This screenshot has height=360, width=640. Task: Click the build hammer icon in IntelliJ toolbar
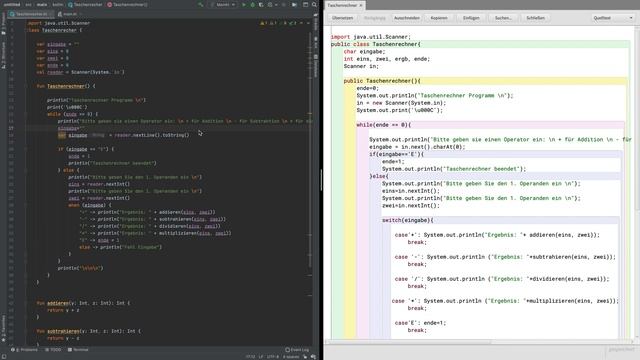point(201,4)
